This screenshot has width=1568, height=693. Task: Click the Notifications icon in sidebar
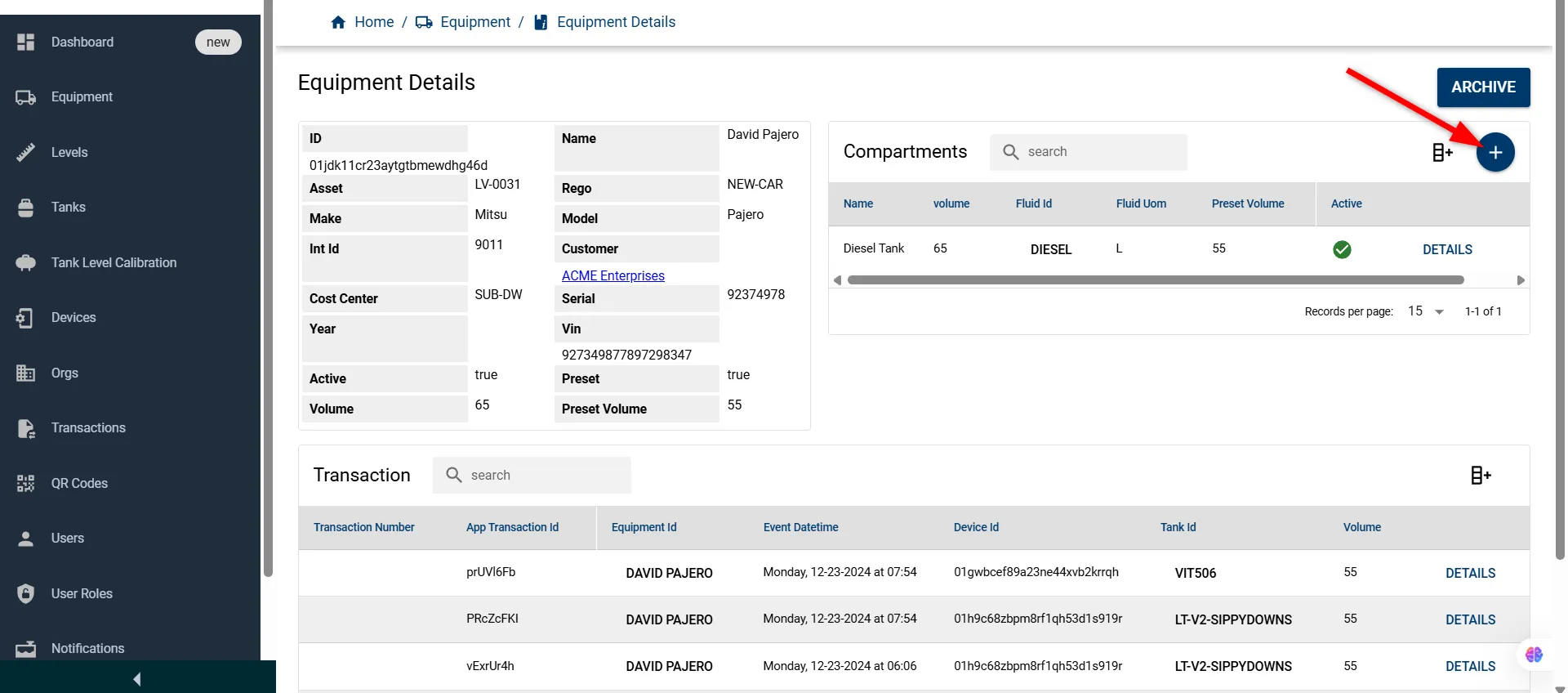[x=26, y=649]
